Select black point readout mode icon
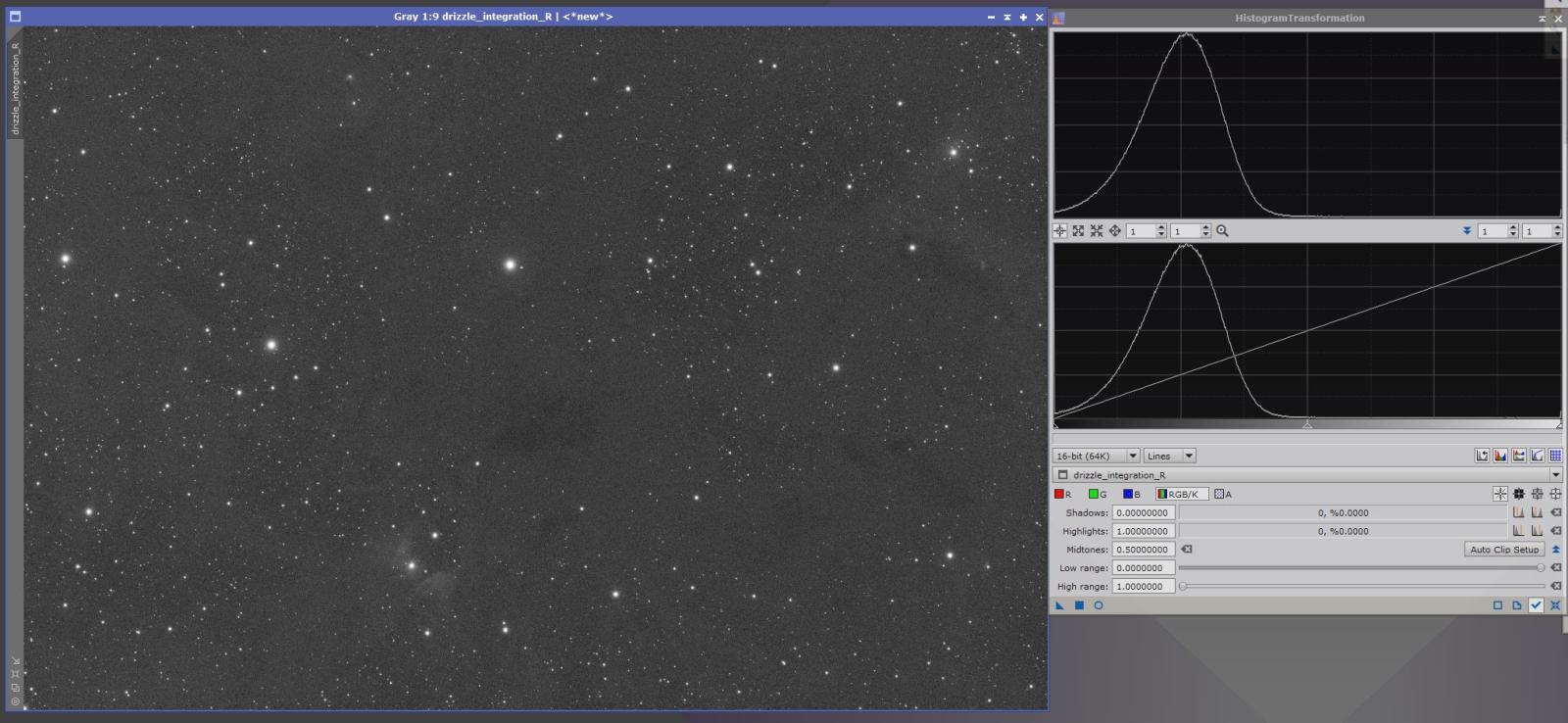 pos(1519,494)
